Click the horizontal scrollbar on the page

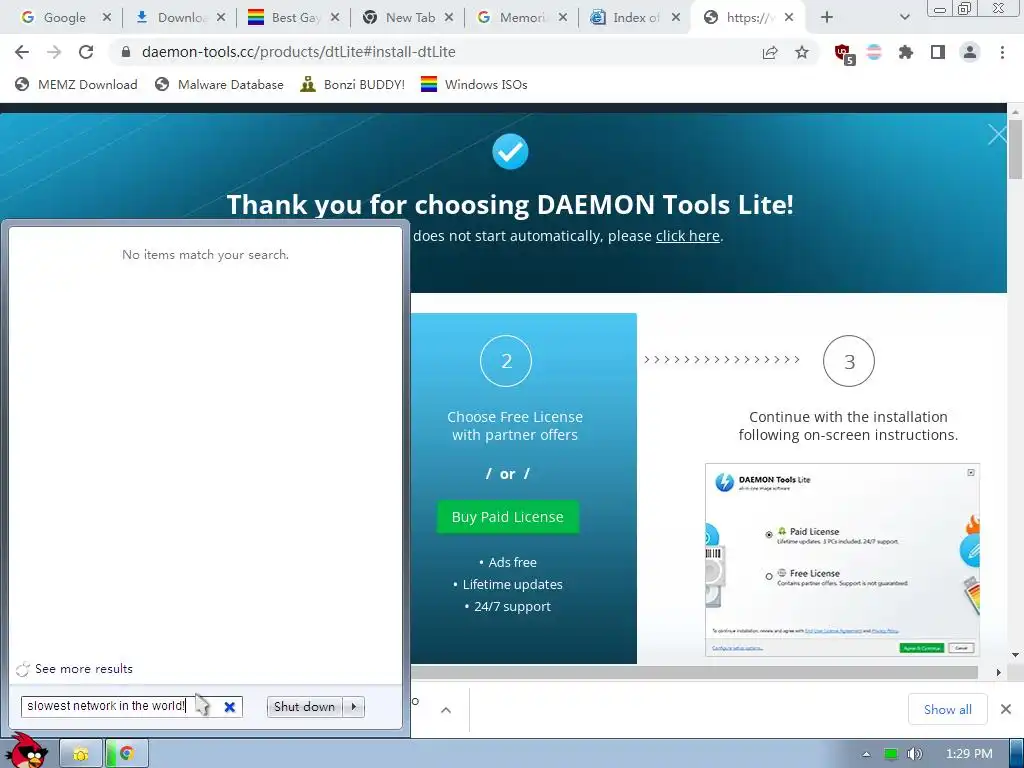(694, 672)
